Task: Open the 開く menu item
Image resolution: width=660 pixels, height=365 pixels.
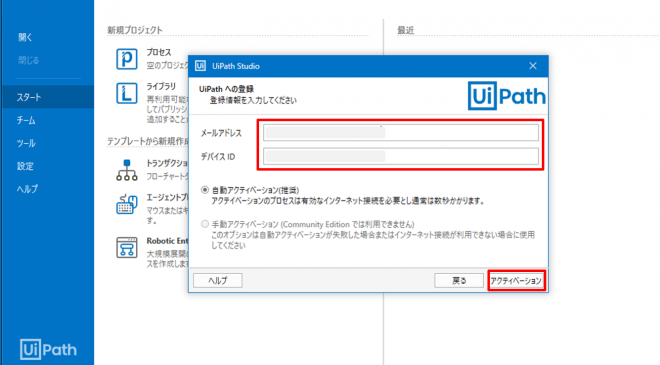Action: click(25, 37)
